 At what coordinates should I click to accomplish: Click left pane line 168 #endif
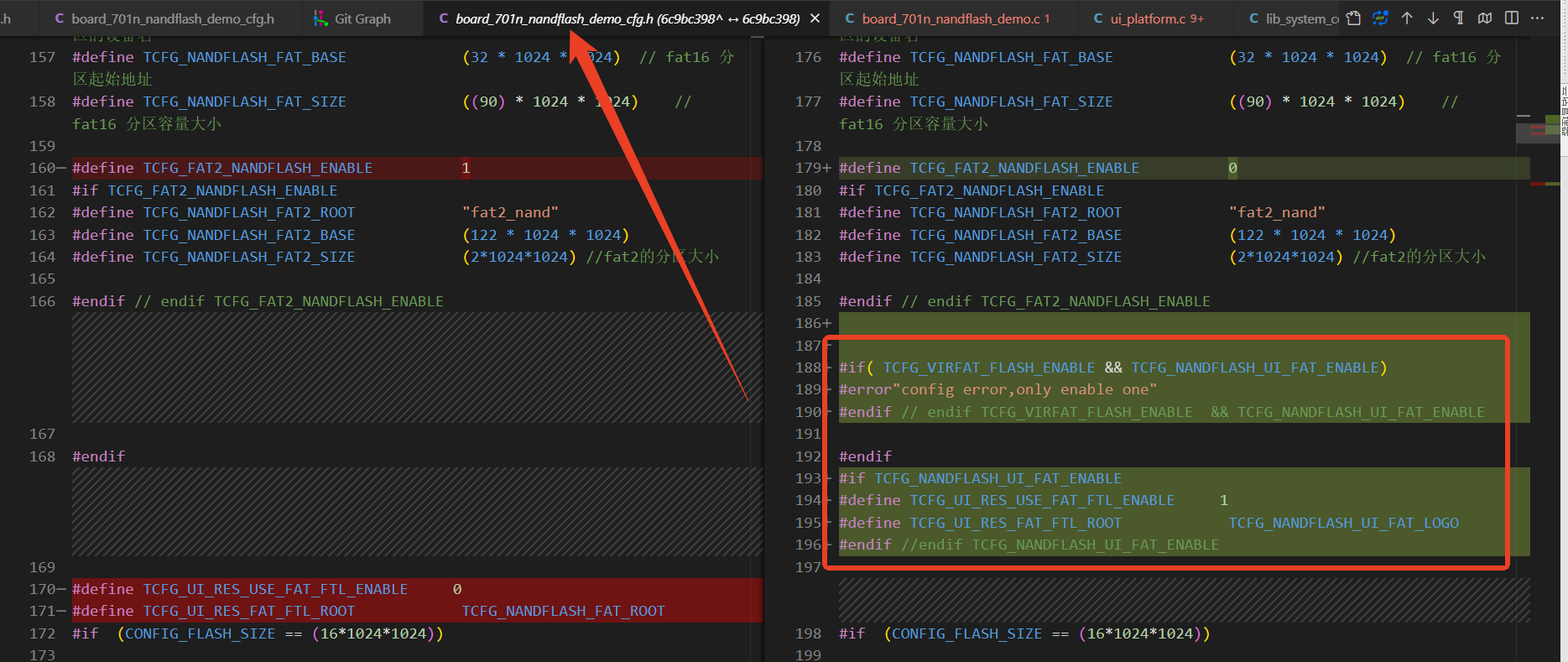point(98,456)
